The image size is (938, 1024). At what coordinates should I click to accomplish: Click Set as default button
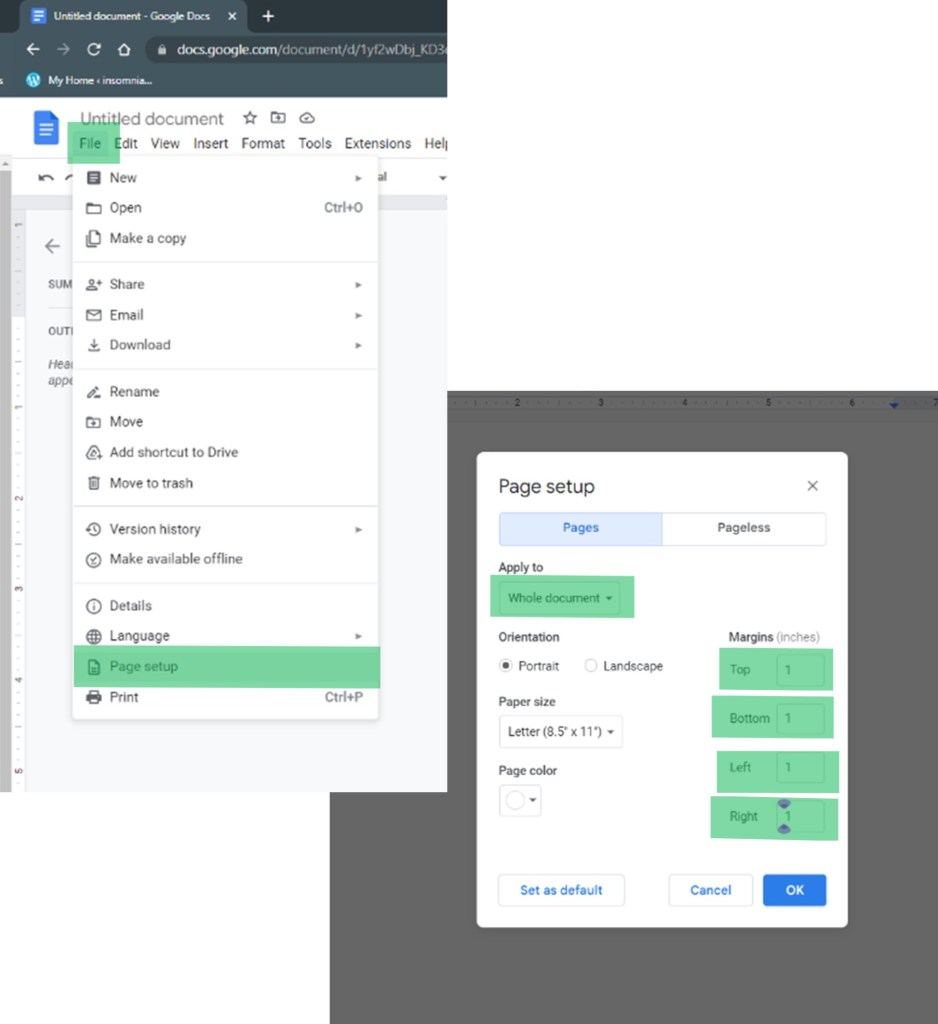pos(561,890)
